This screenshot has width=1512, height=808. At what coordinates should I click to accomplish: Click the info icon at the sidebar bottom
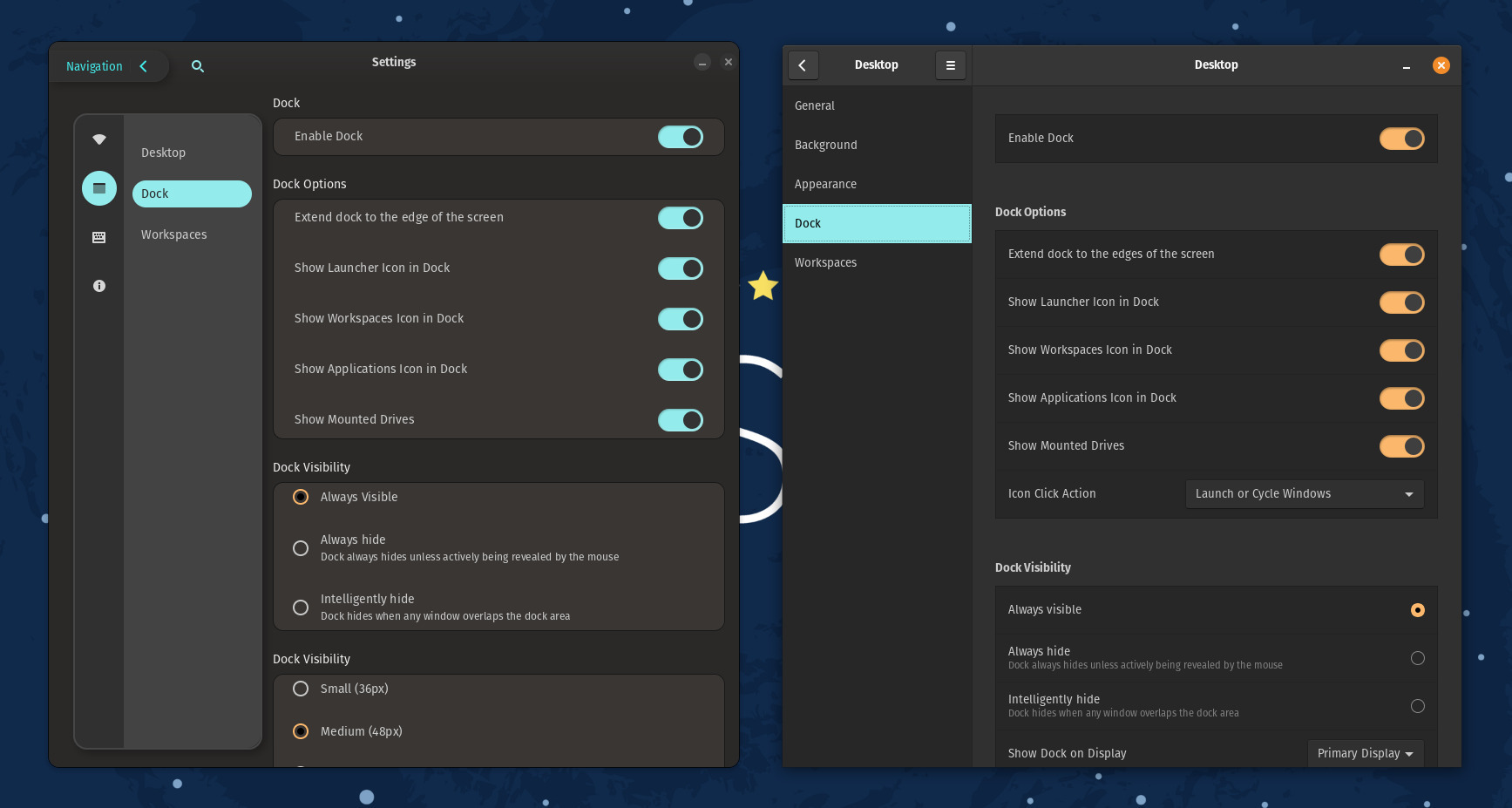coord(98,286)
